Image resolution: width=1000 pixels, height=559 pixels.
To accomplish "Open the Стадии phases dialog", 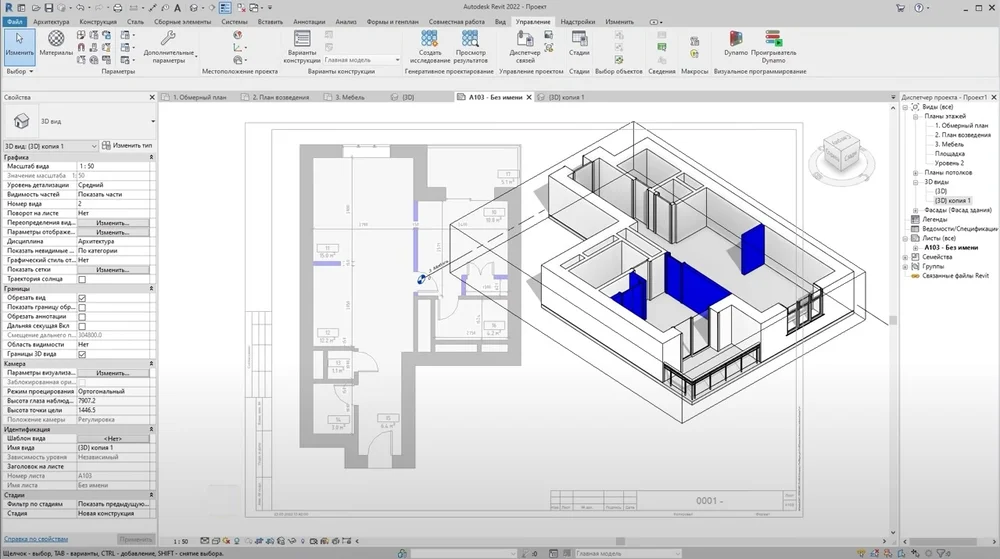I will pos(579,43).
